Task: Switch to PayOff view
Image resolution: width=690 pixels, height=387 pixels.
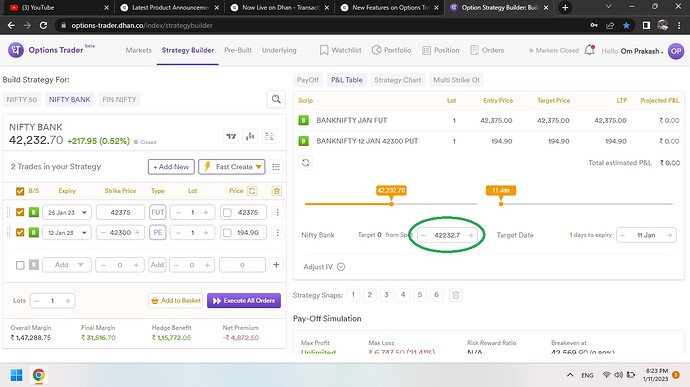Action: 308,80
